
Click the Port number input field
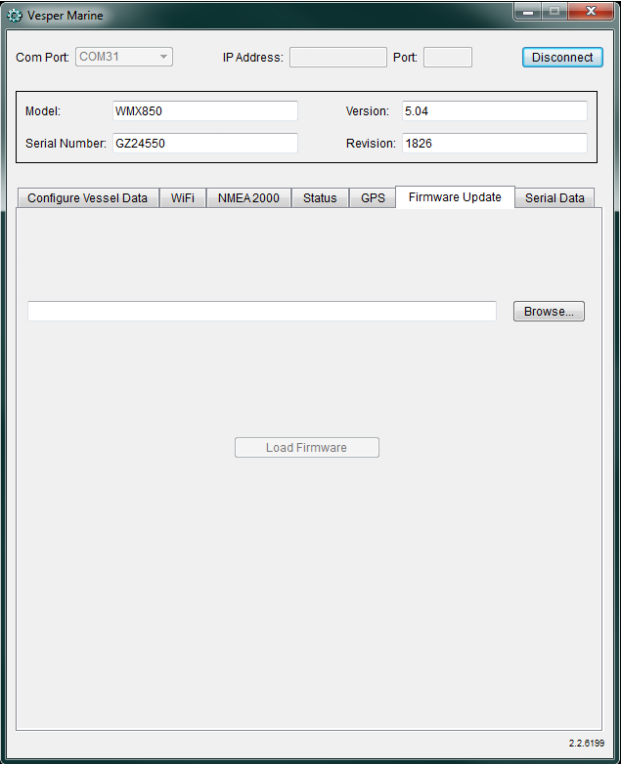point(448,57)
